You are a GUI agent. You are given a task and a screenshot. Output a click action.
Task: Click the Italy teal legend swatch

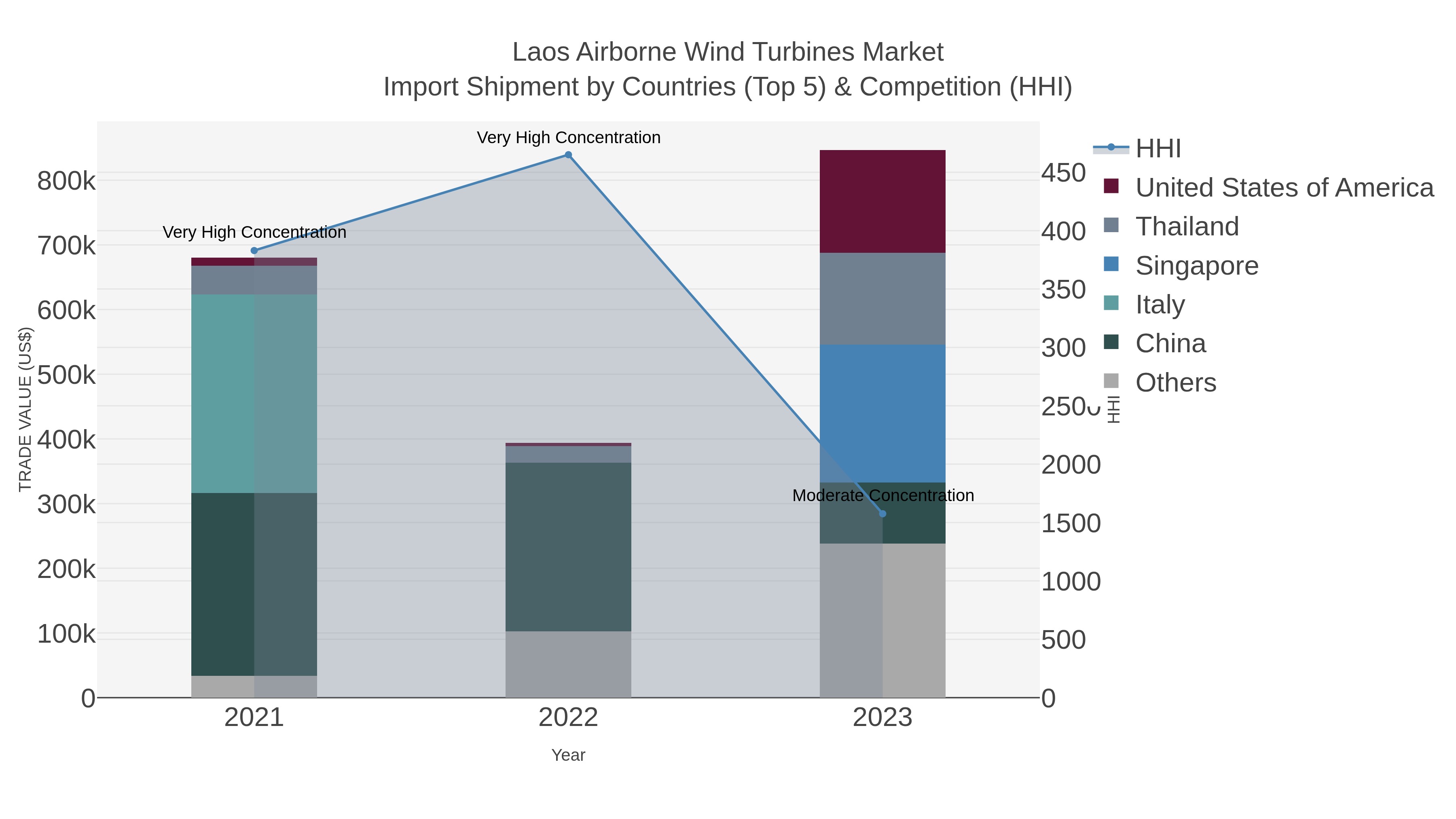point(1111,303)
